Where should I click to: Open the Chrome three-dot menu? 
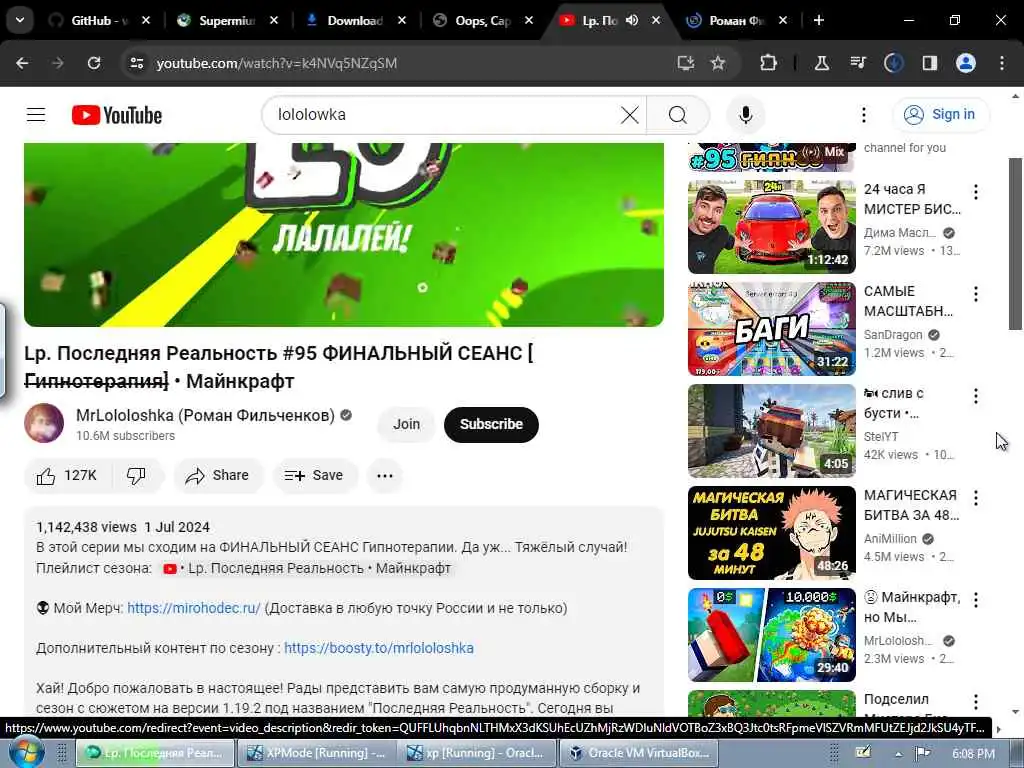click(1002, 63)
